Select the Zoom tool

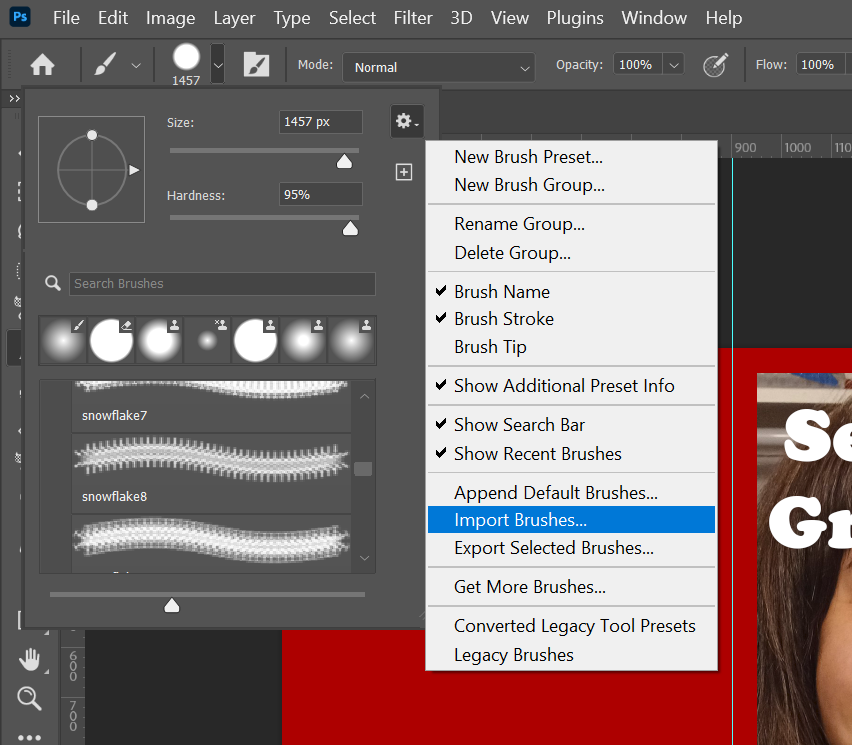click(x=30, y=698)
